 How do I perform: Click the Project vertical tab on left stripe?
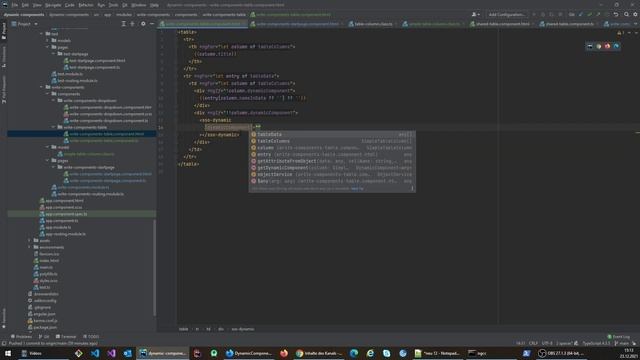[4, 31]
